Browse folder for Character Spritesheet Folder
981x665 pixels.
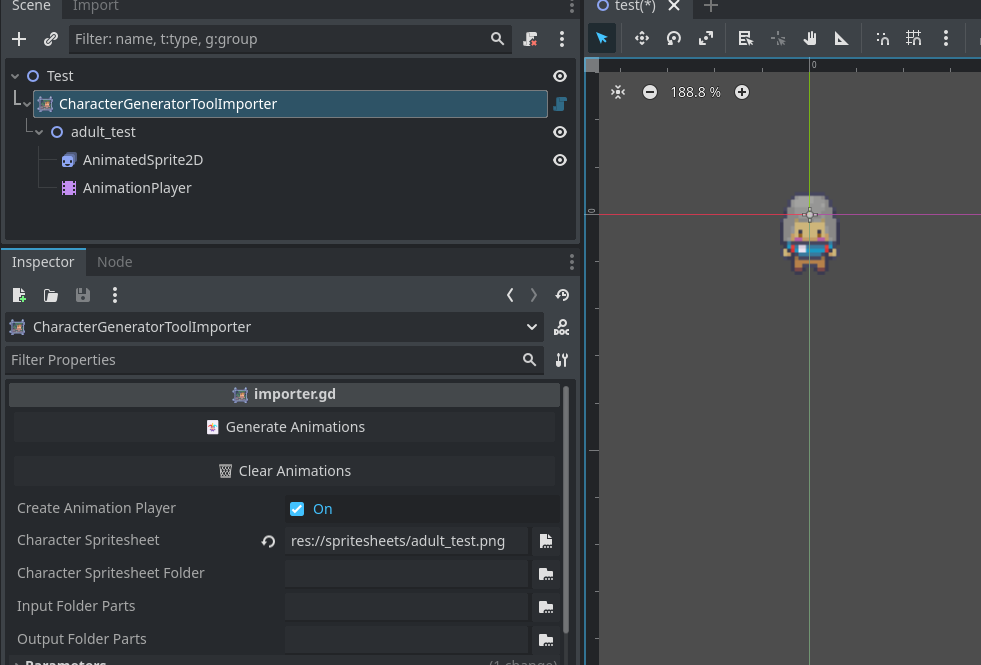(x=546, y=574)
